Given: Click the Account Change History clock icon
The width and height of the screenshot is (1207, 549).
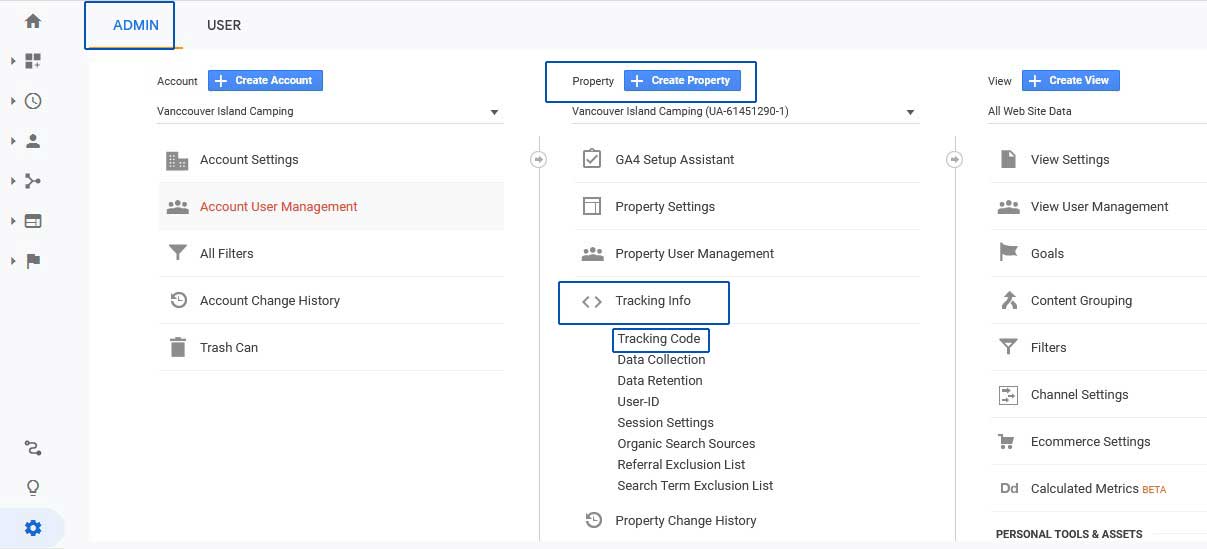Looking at the screenshot, I should tap(177, 301).
